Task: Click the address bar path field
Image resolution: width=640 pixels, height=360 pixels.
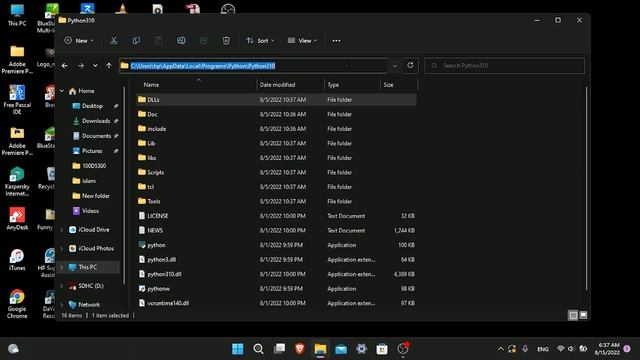Action: (253, 66)
